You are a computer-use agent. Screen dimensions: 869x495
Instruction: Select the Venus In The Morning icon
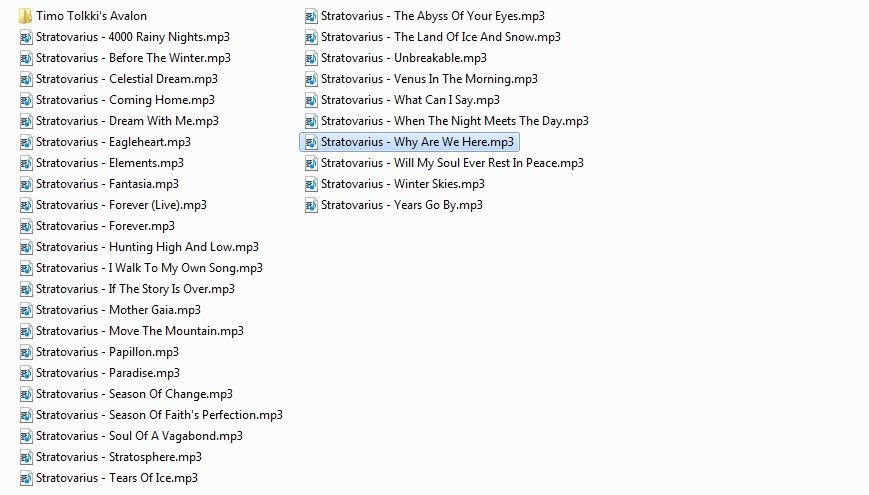point(311,79)
